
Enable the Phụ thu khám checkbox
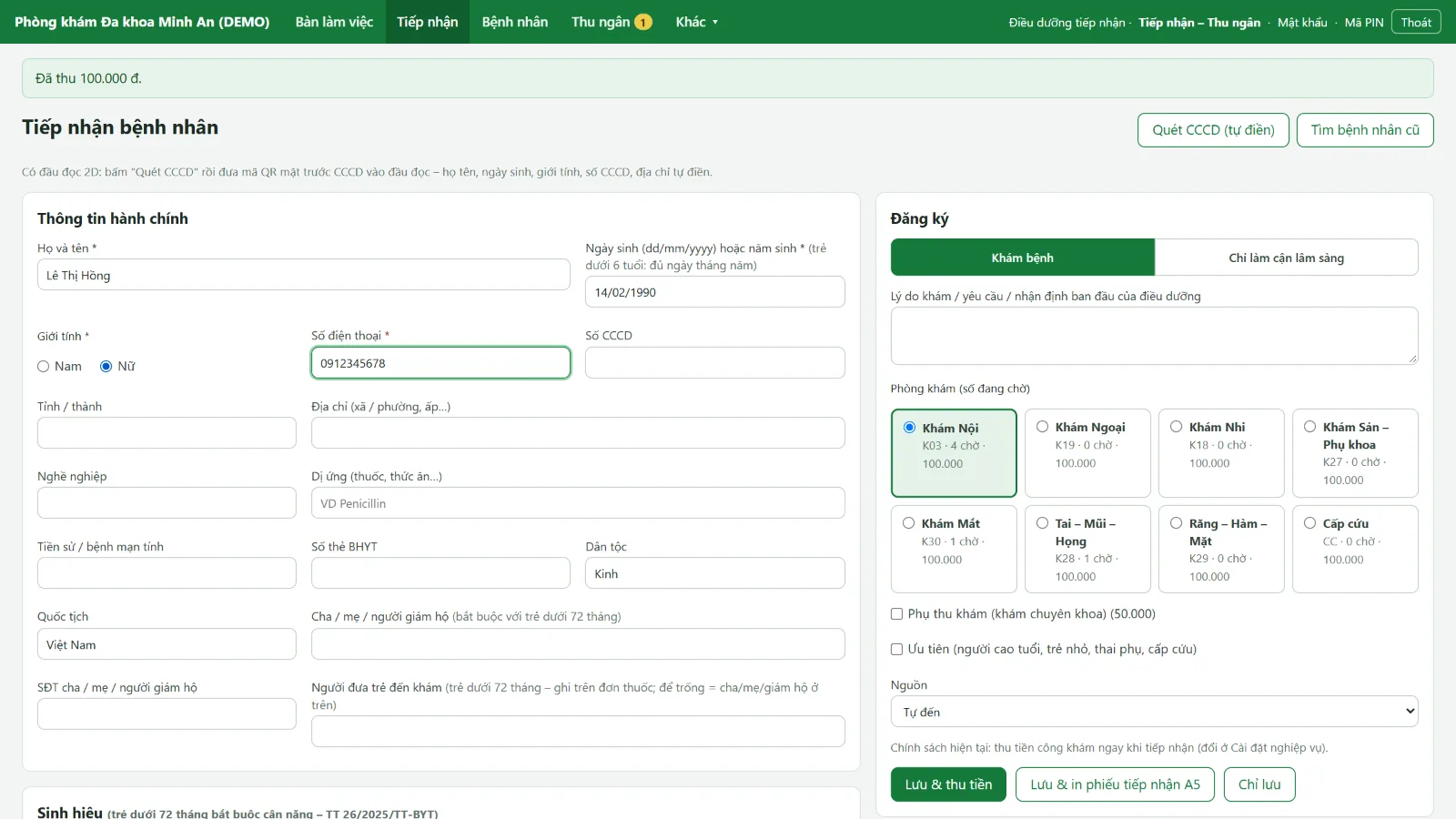(896, 614)
